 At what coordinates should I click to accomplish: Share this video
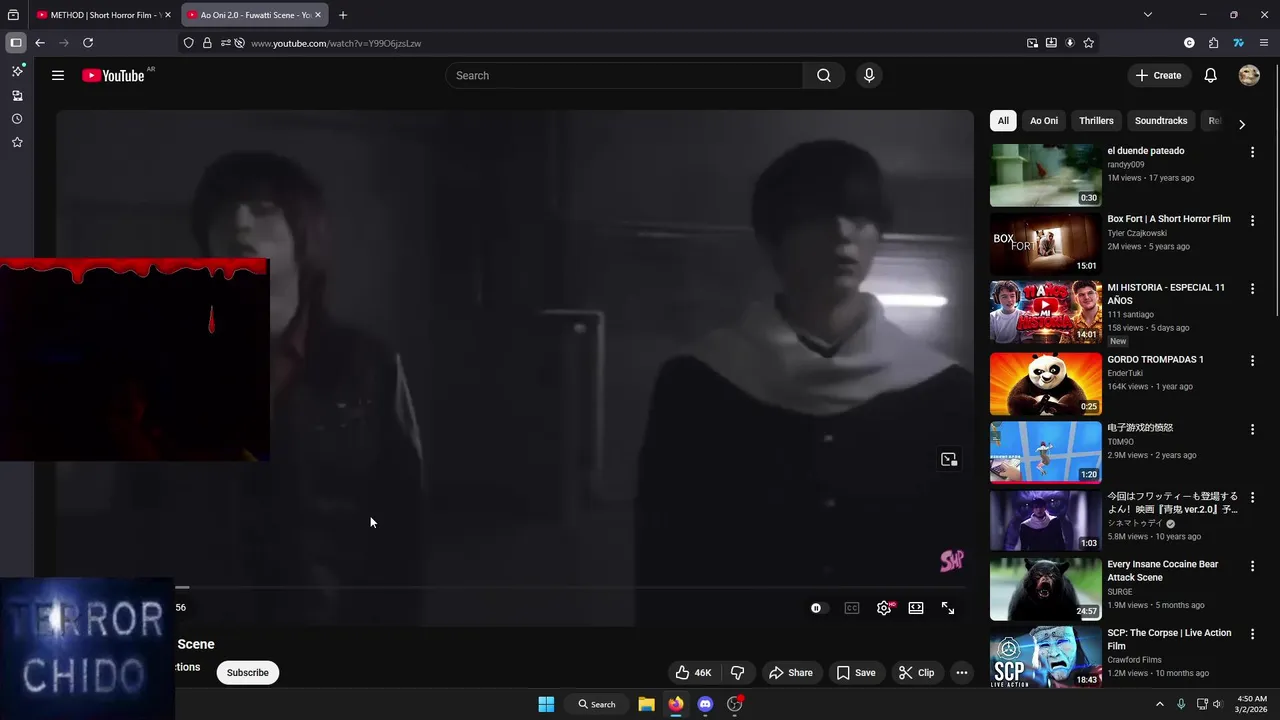(x=792, y=673)
